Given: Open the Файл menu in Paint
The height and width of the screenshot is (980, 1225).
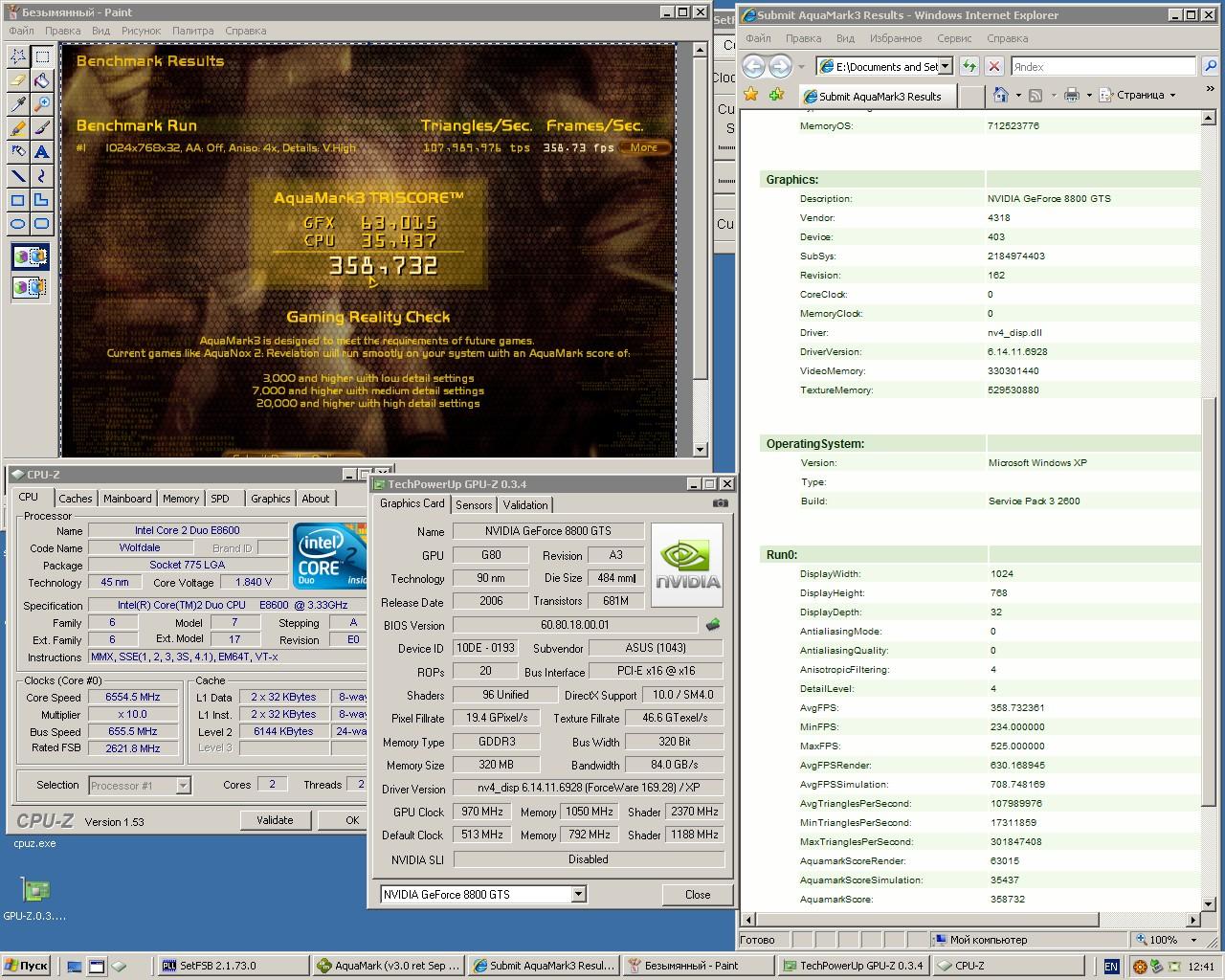Looking at the screenshot, I should pos(21,31).
